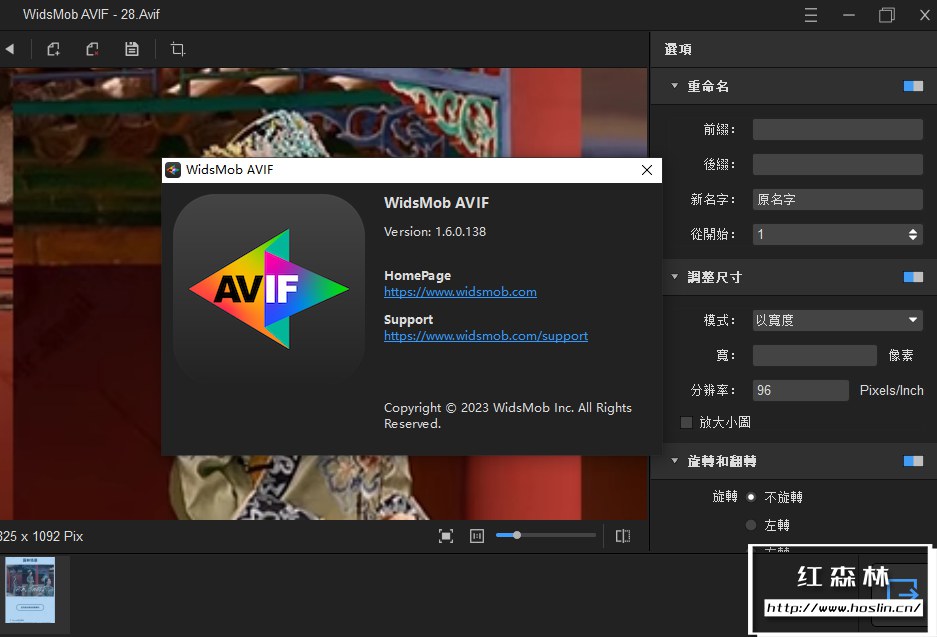Close the WidsMob AVIF about dialog
This screenshot has width=937, height=637.
647,170
